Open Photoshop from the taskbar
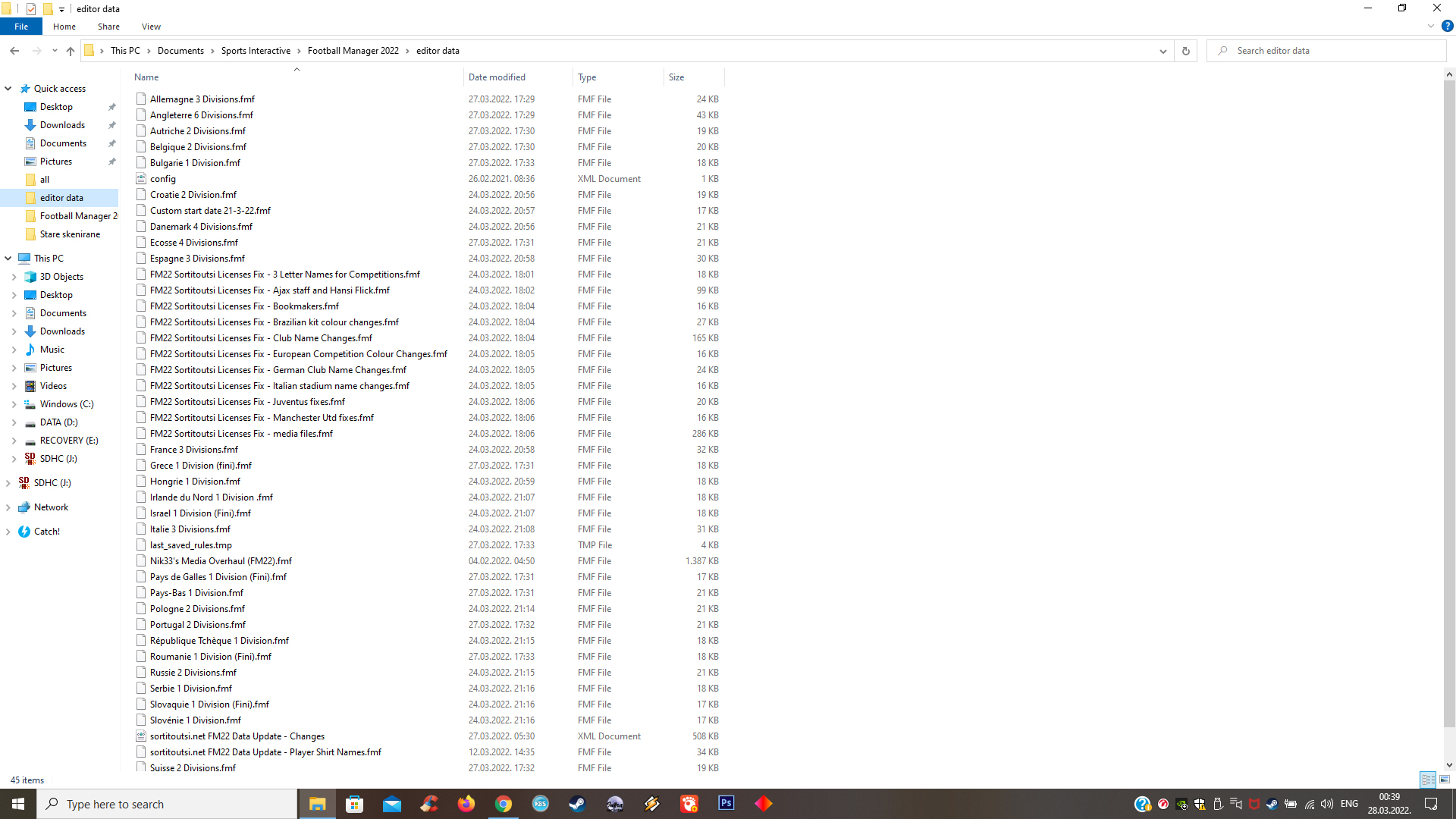This screenshot has width=1456, height=819. [x=726, y=804]
